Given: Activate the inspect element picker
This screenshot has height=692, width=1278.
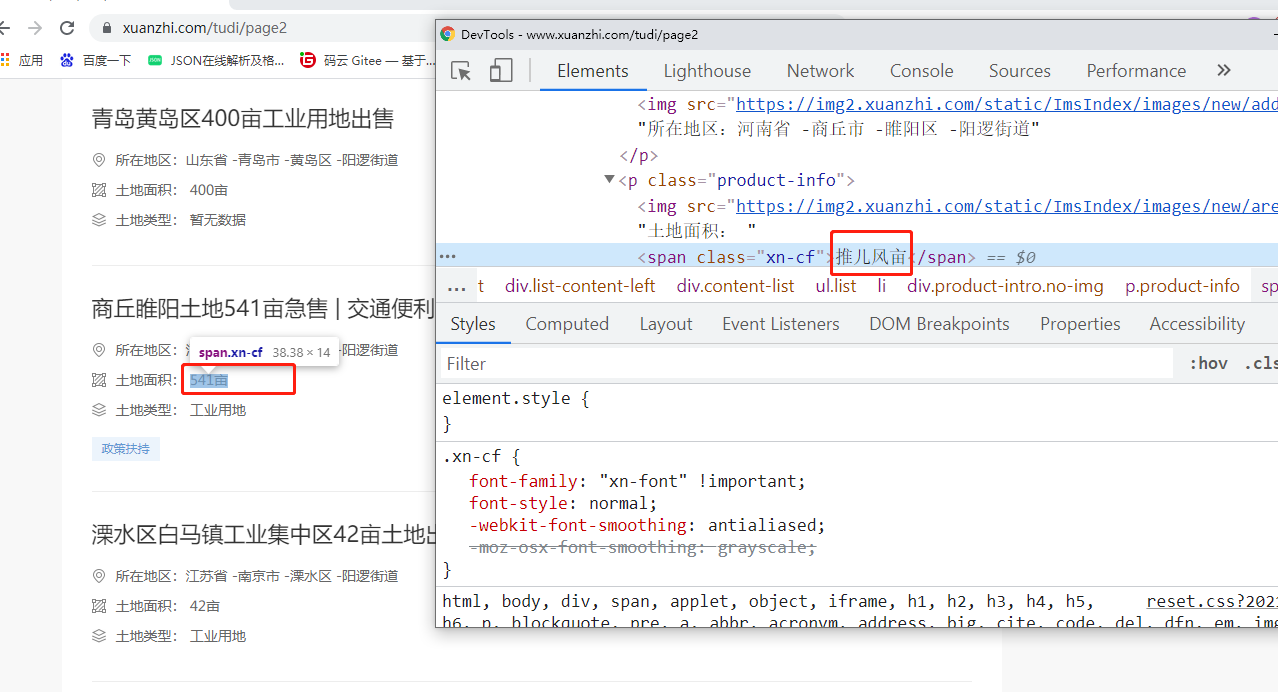Looking at the screenshot, I should pos(461,71).
